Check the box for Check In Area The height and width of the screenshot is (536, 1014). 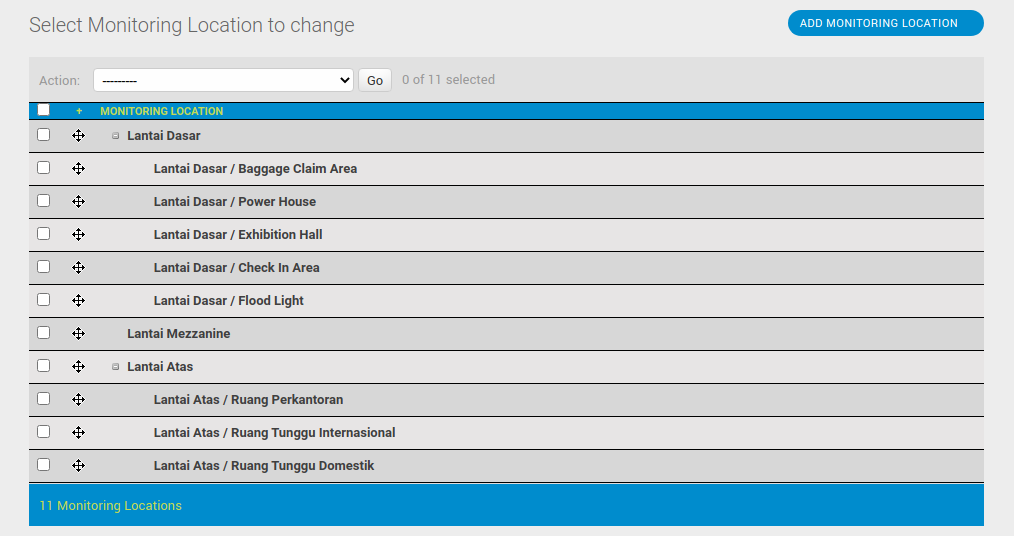43,267
